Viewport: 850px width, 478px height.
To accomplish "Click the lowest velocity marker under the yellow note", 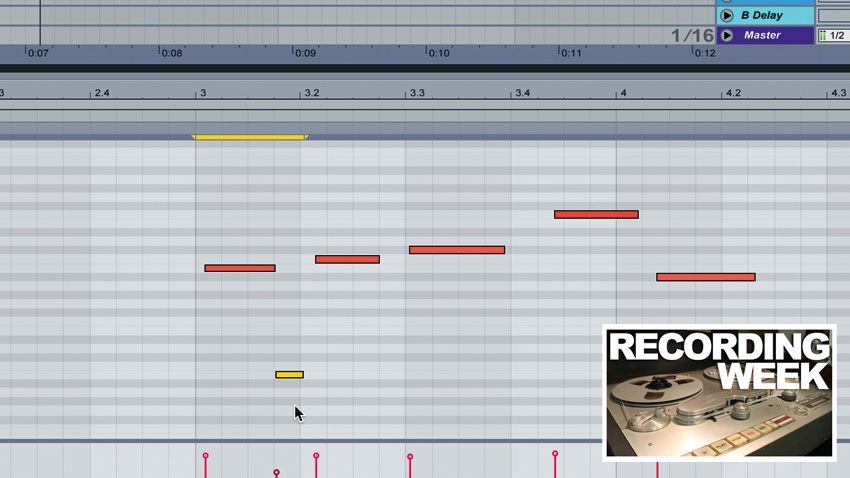I will [x=277, y=472].
